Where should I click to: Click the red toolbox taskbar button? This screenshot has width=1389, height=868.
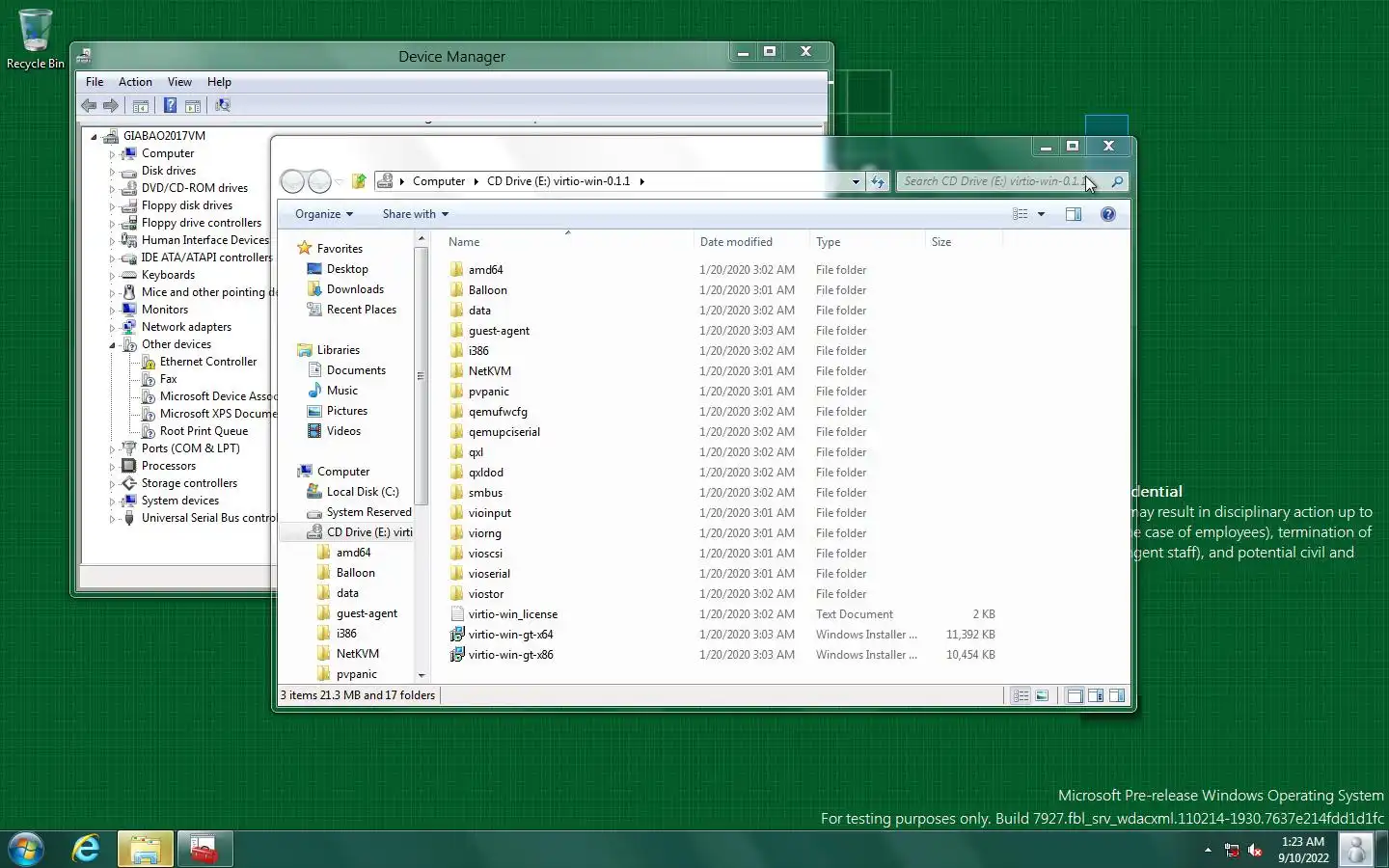204,849
